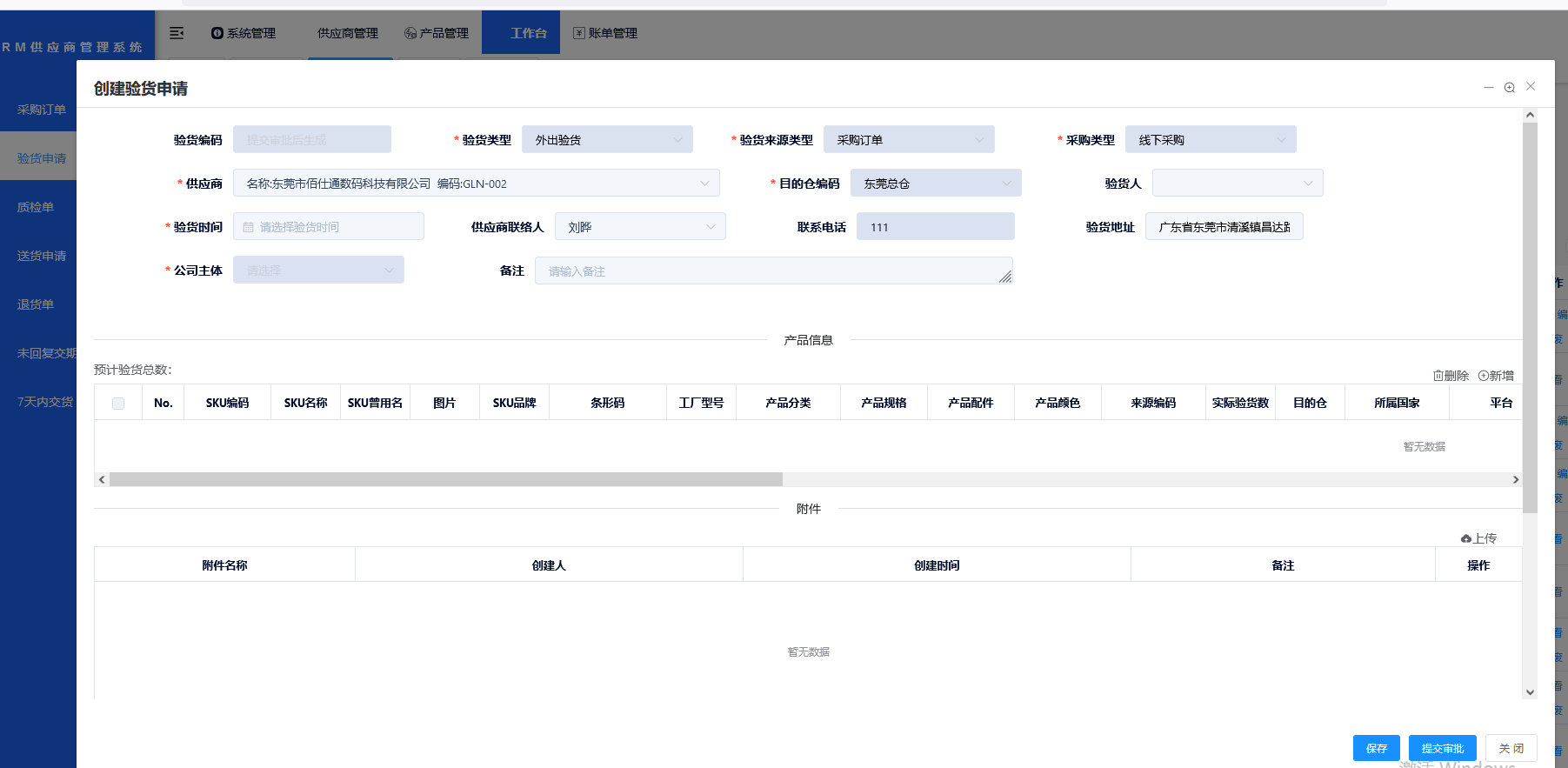Click the 关闭 button
The height and width of the screenshot is (768, 1568).
tap(1511, 748)
